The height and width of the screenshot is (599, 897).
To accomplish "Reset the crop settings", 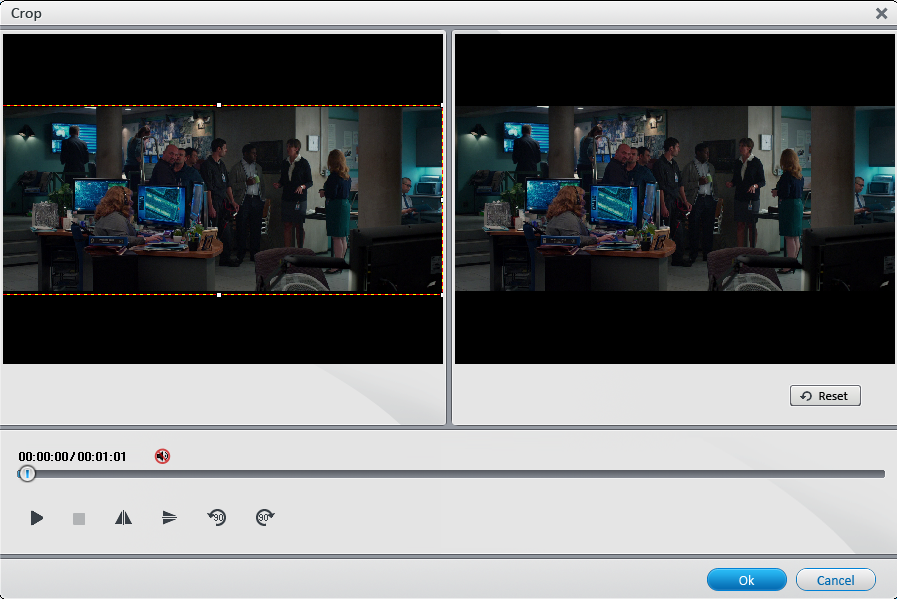I will click(825, 395).
